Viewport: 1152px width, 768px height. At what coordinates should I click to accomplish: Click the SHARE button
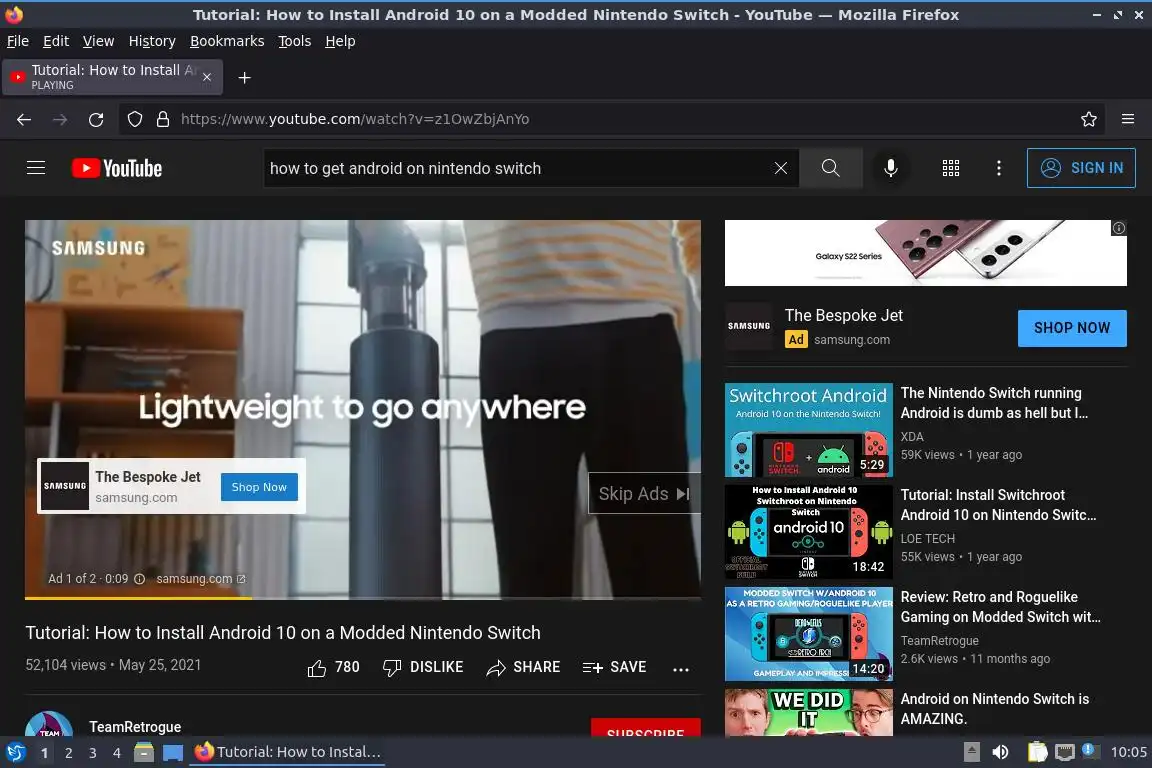click(x=523, y=667)
